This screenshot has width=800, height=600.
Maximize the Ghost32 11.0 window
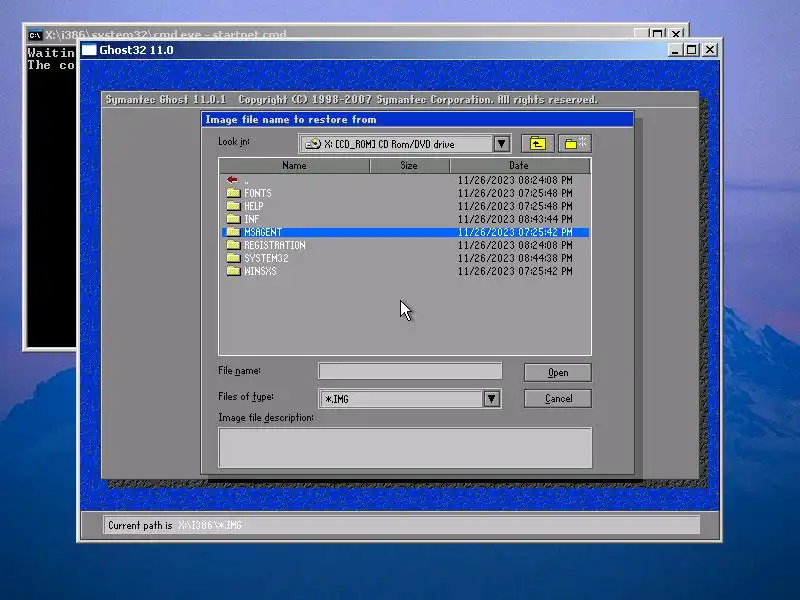tap(692, 50)
